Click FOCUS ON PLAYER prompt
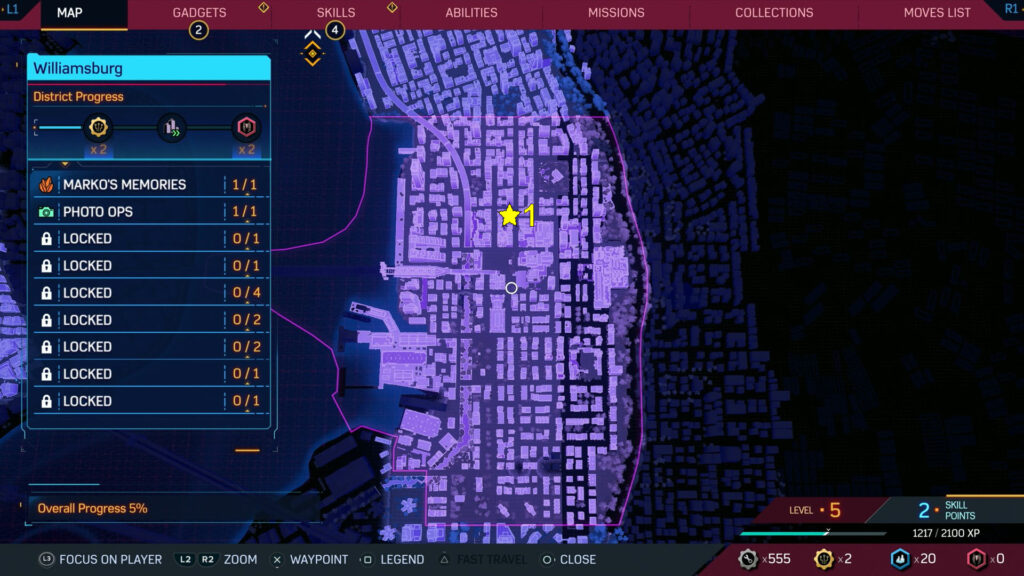 pos(110,560)
